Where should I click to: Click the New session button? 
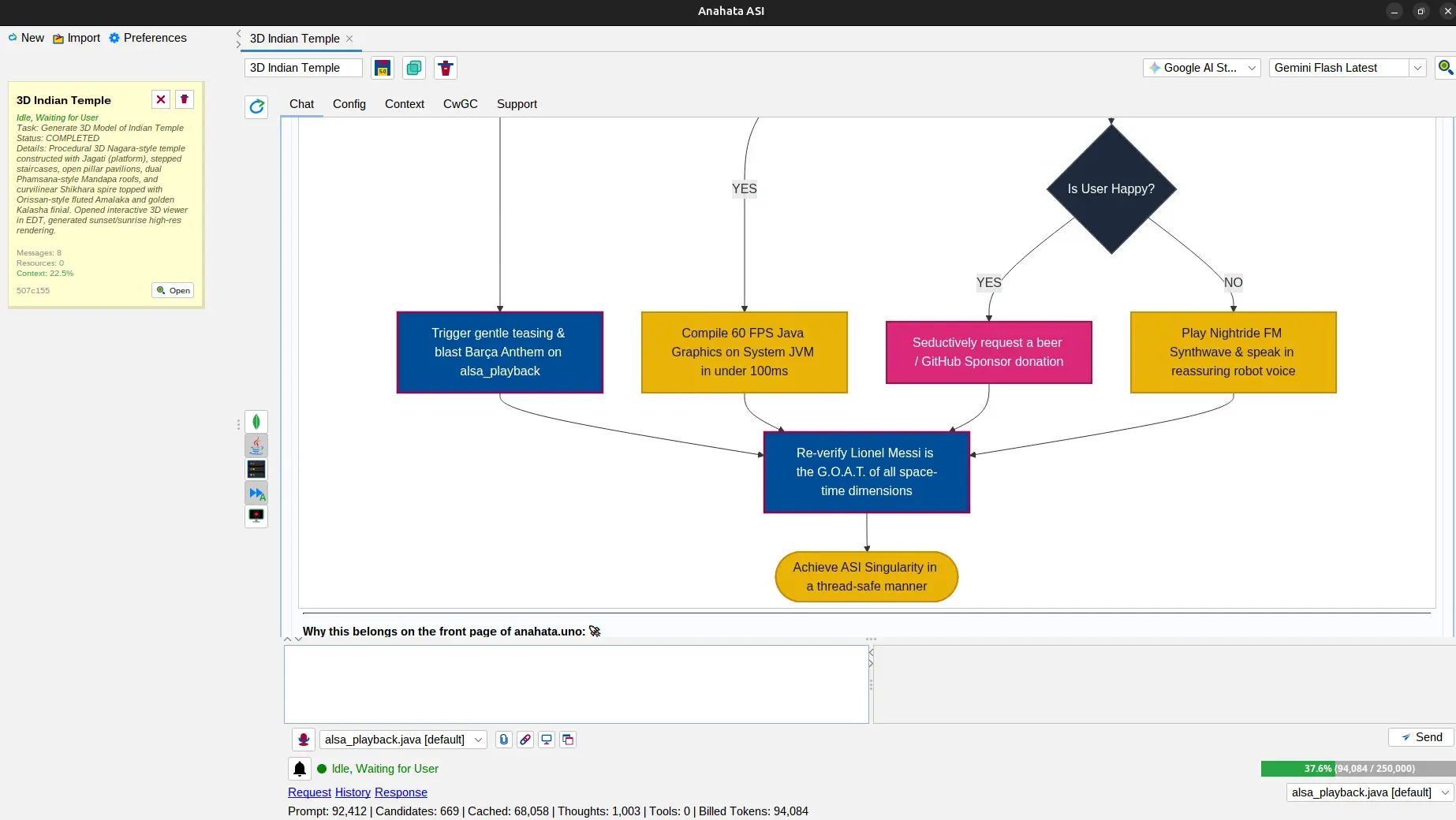coord(26,38)
